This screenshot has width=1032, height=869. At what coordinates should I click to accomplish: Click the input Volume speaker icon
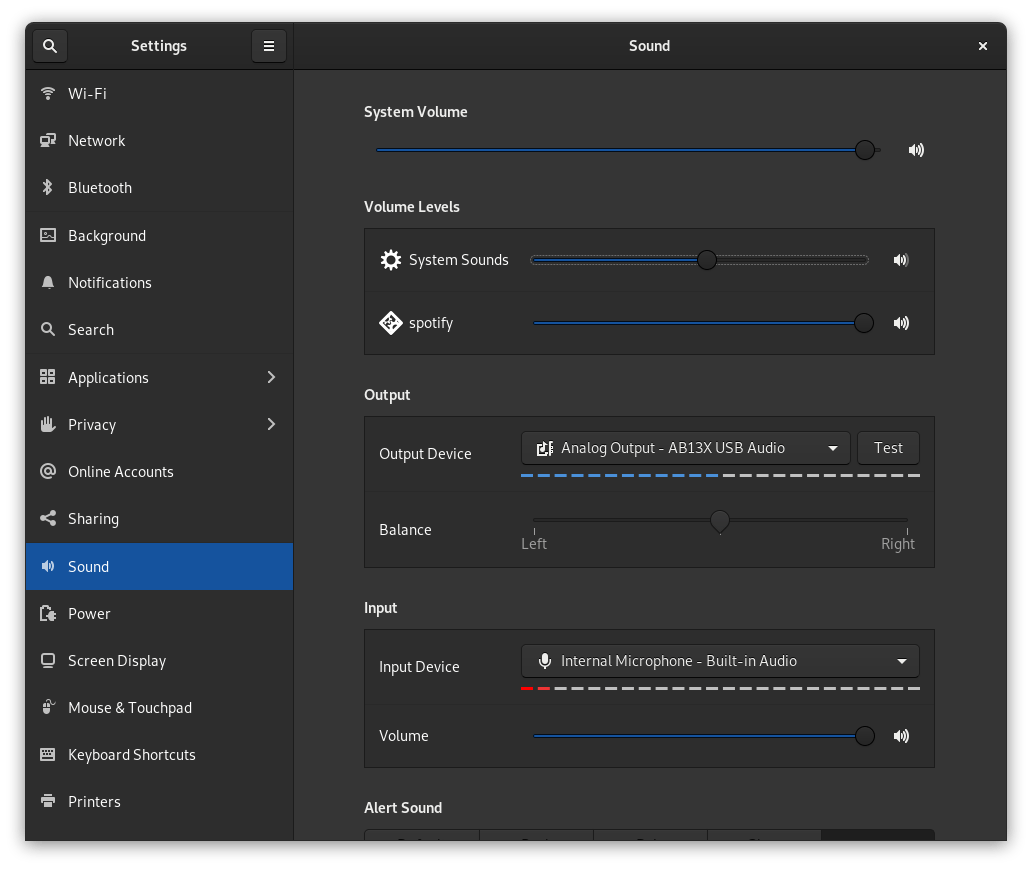point(901,736)
